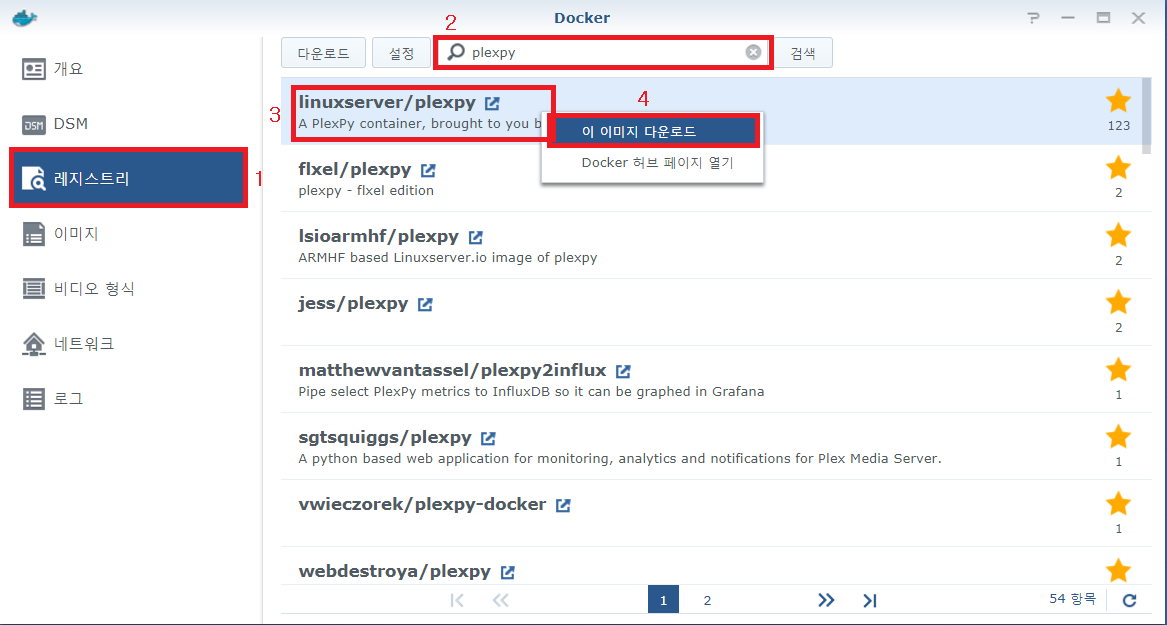Go to the first results page
The image size is (1167, 625).
pos(458,600)
